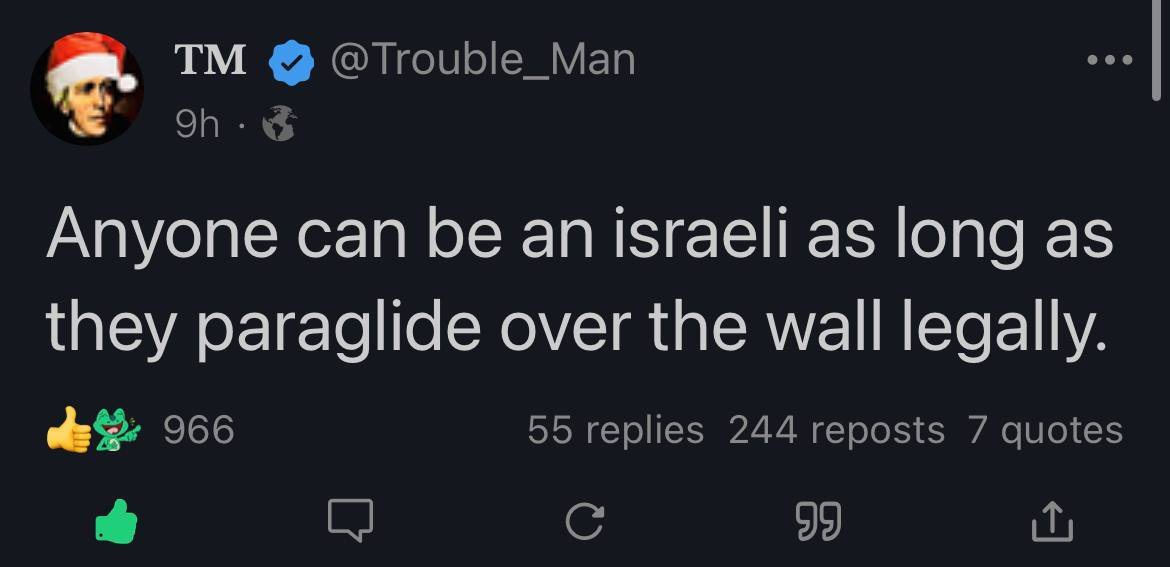Show the 55 replies
Image resolution: width=1170 pixels, height=567 pixels.
coord(615,430)
